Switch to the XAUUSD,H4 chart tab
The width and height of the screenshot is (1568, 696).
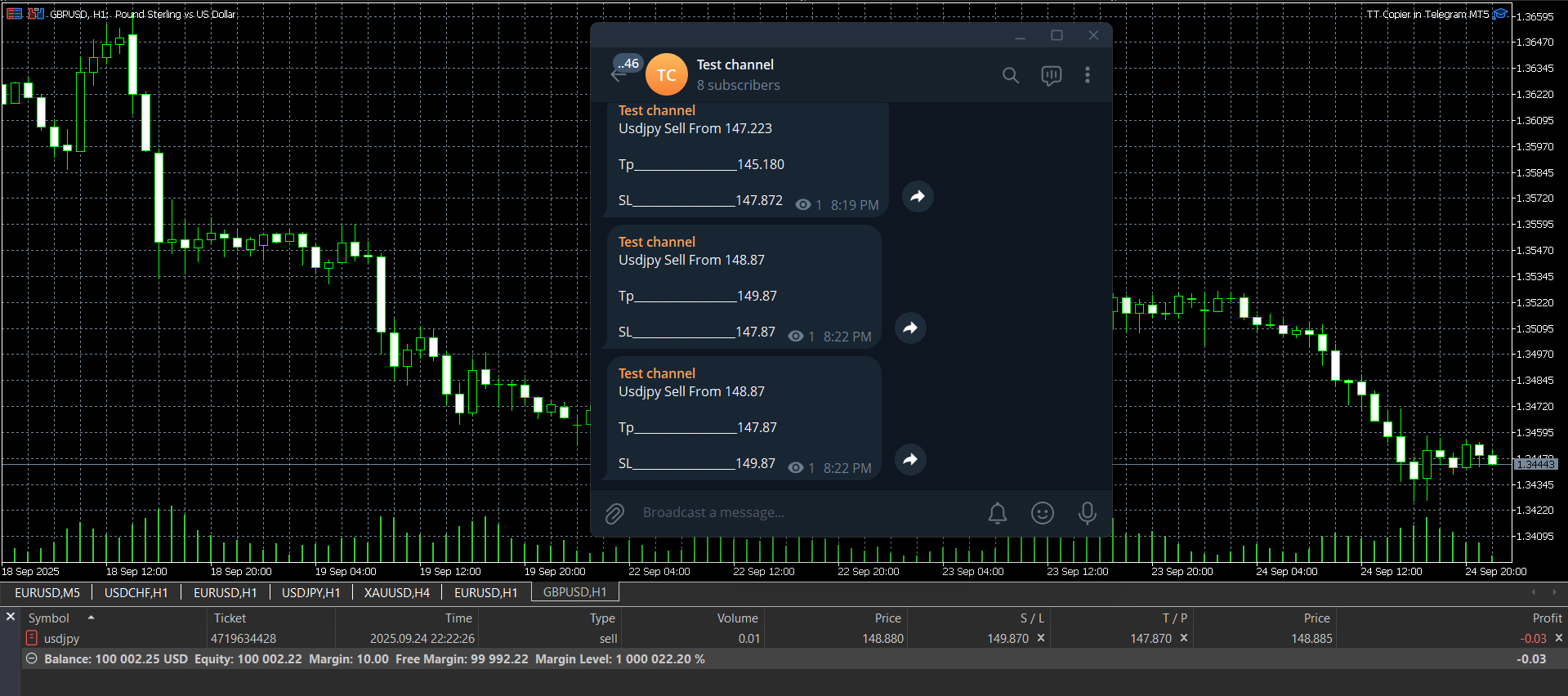point(396,592)
